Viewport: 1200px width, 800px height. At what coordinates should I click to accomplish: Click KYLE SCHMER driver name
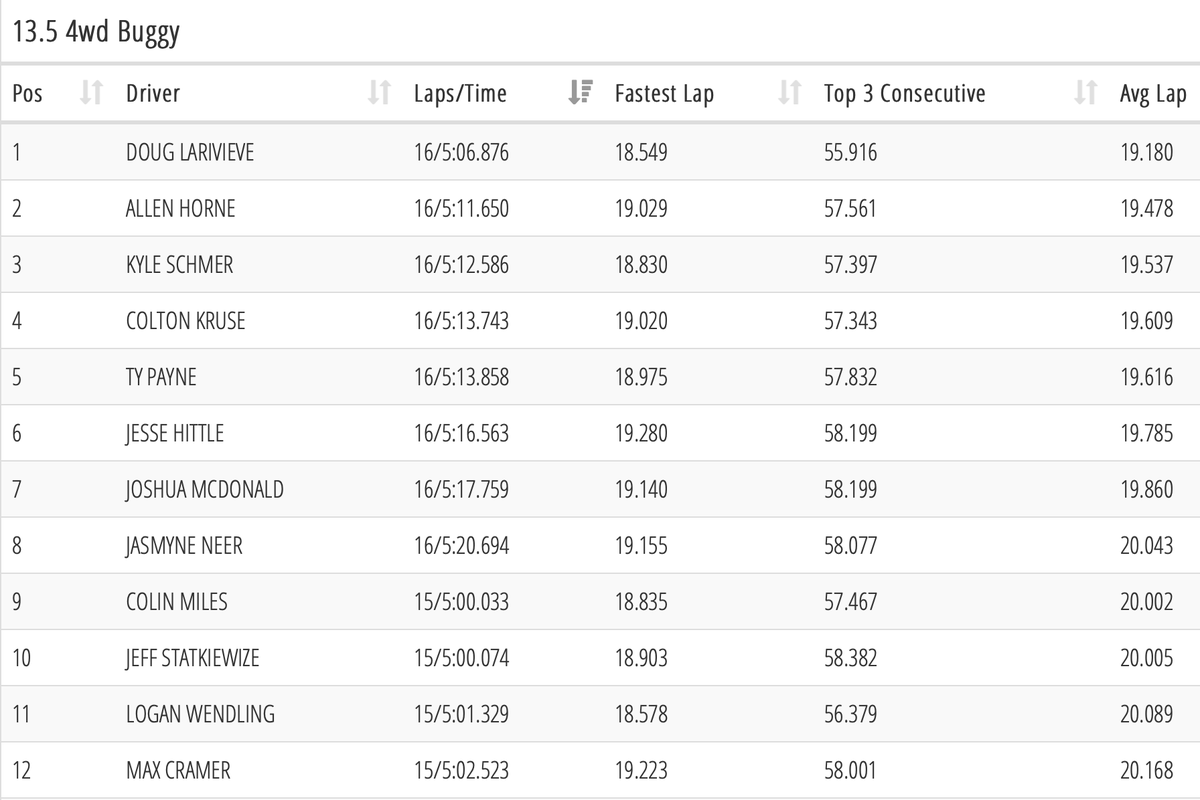179,265
